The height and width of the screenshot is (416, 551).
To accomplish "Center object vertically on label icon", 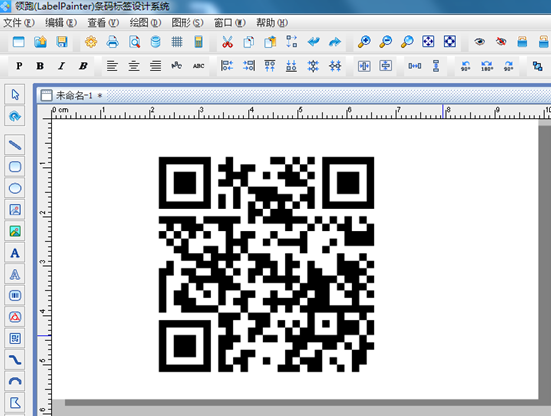I will pyautogui.click(x=385, y=66).
